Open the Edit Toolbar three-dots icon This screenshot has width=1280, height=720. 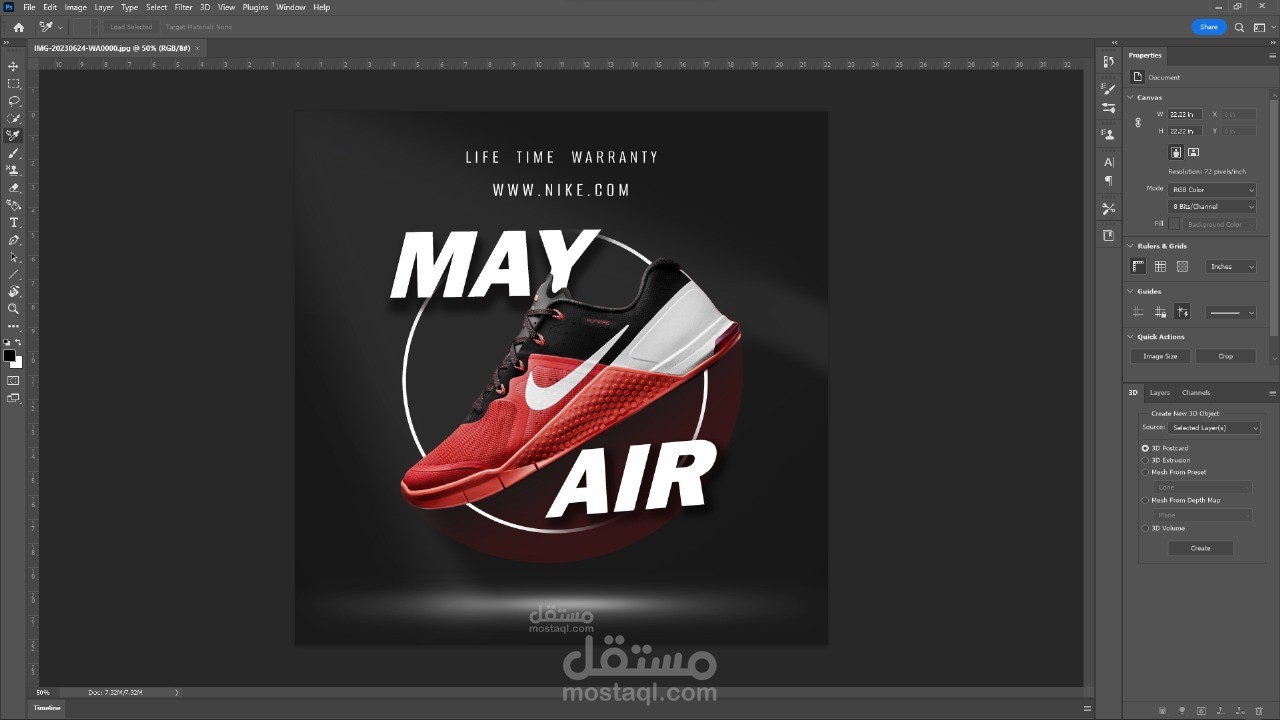tap(13, 326)
